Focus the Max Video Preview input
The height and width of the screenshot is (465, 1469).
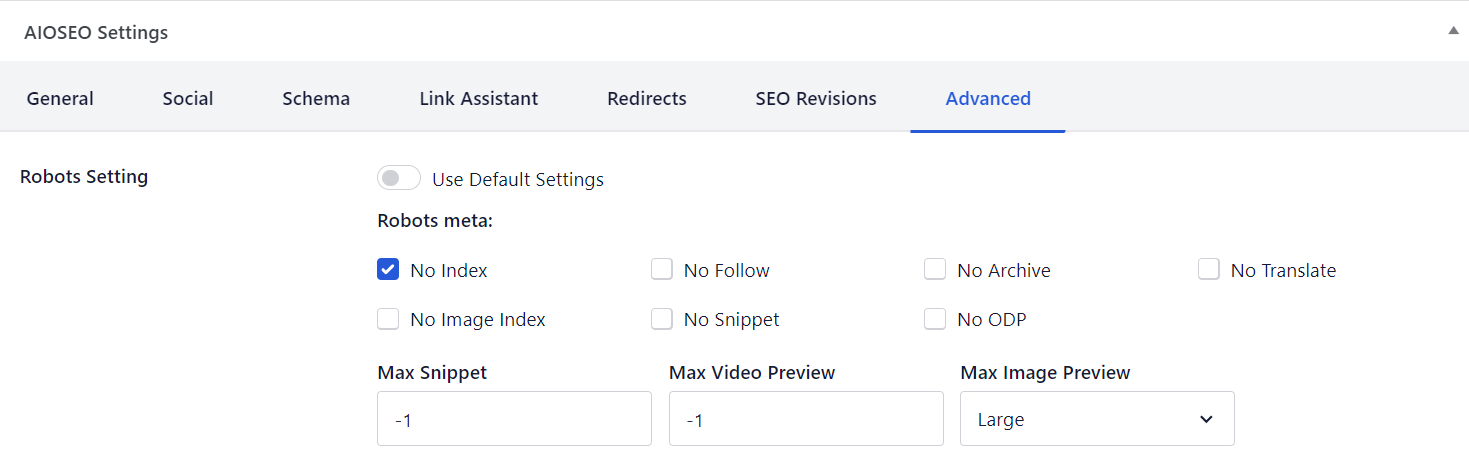pos(806,419)
